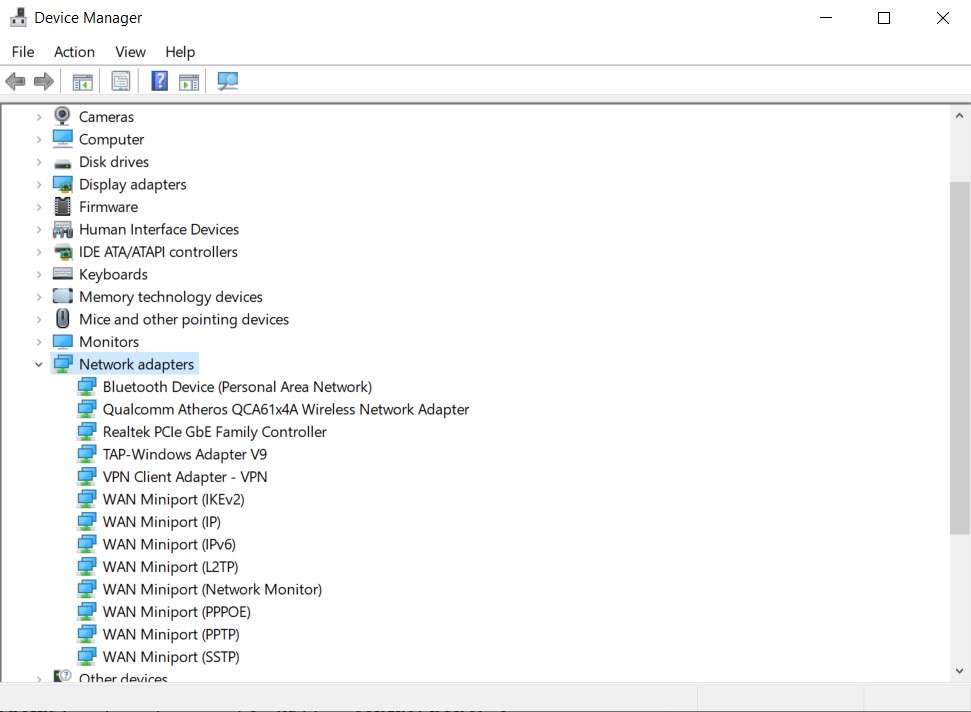Expand the Human Interface Devices category

[x=38, y=230]
